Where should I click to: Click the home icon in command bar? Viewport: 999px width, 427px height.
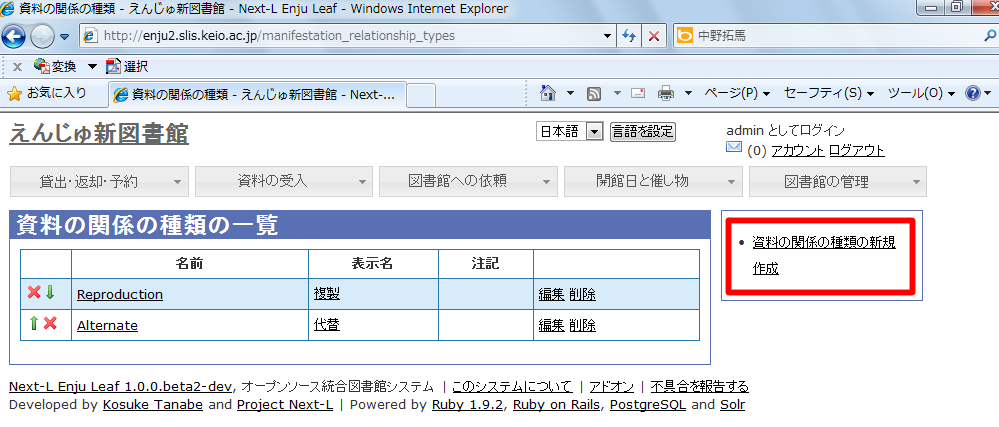(x=547, y=93)
